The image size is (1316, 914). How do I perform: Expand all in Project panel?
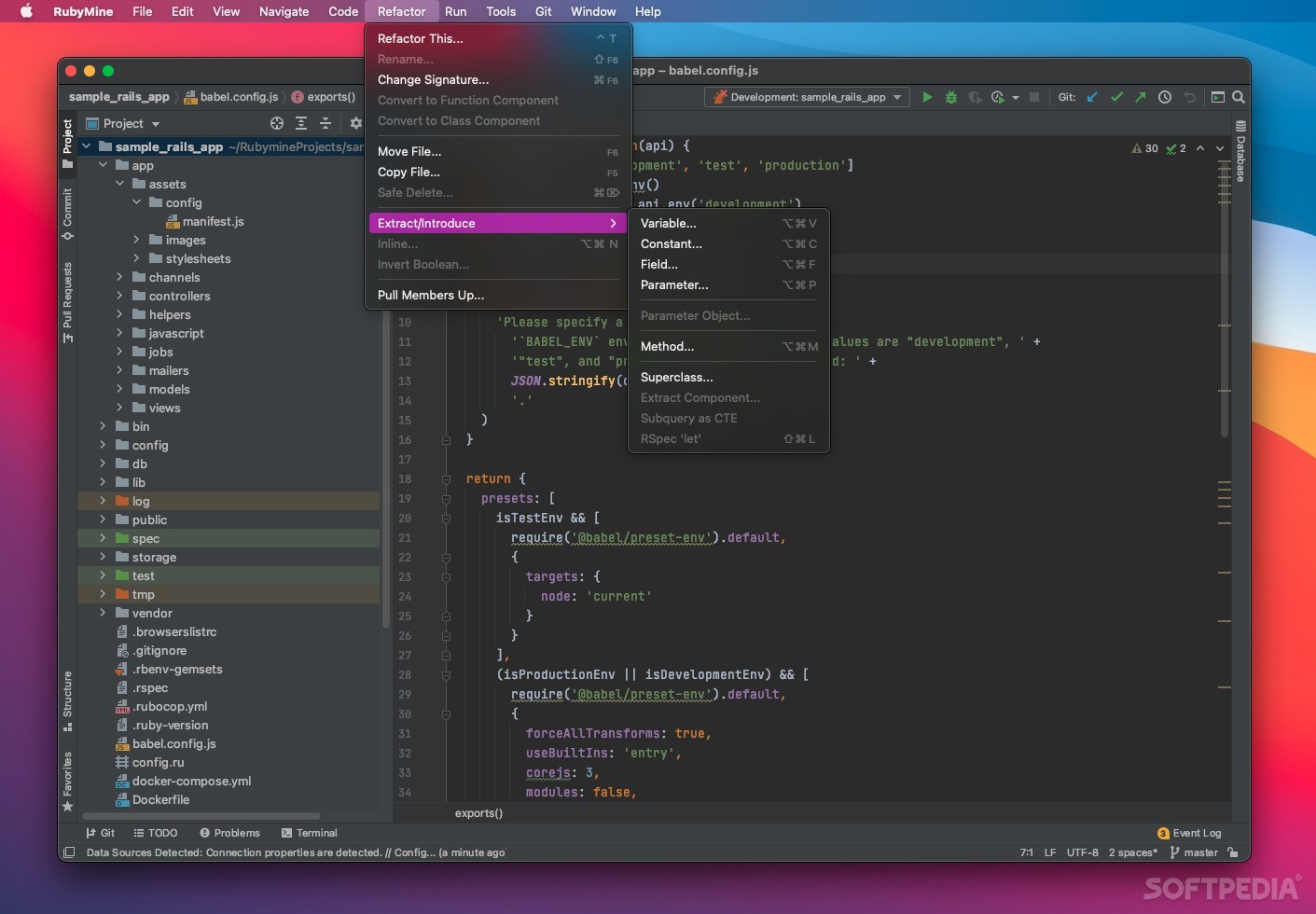(x=301, y=123)
